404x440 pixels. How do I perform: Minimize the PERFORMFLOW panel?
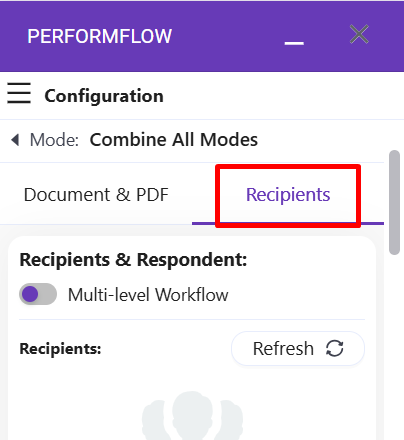click(294, 43)
